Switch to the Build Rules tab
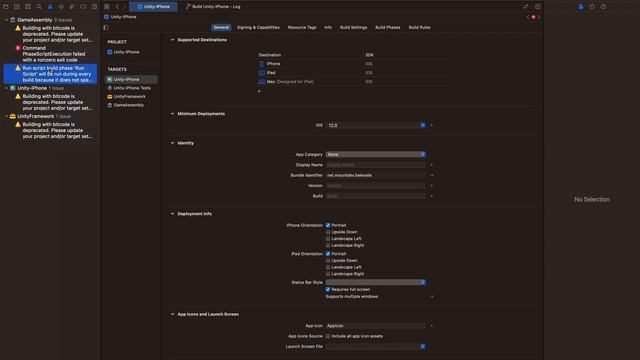This screenshot has height=360, width=640. (x=420, y=27)
